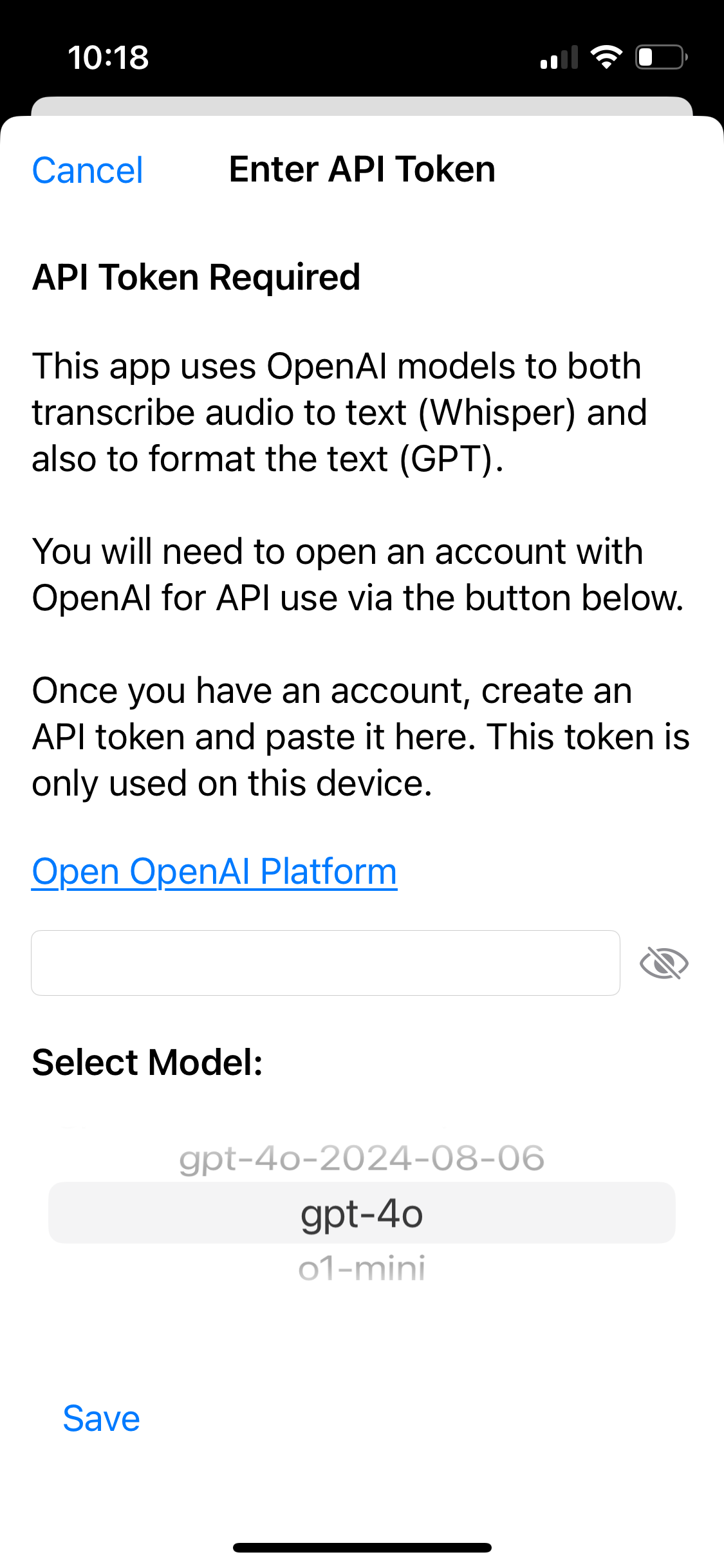
Task: Tap the 10:18 clock in status bar
Action: 108,58
